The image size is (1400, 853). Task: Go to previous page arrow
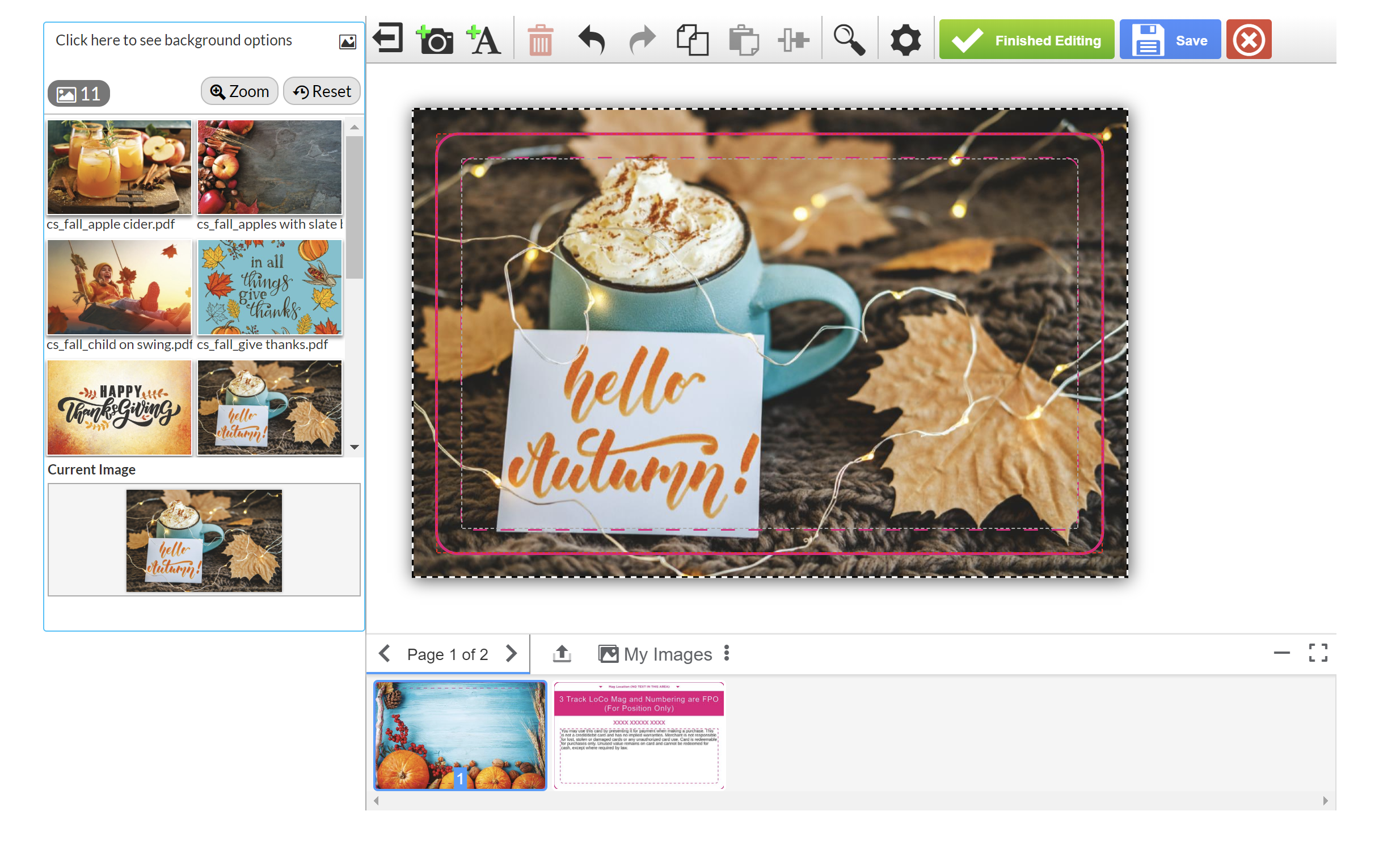click(x=385, y=654)
